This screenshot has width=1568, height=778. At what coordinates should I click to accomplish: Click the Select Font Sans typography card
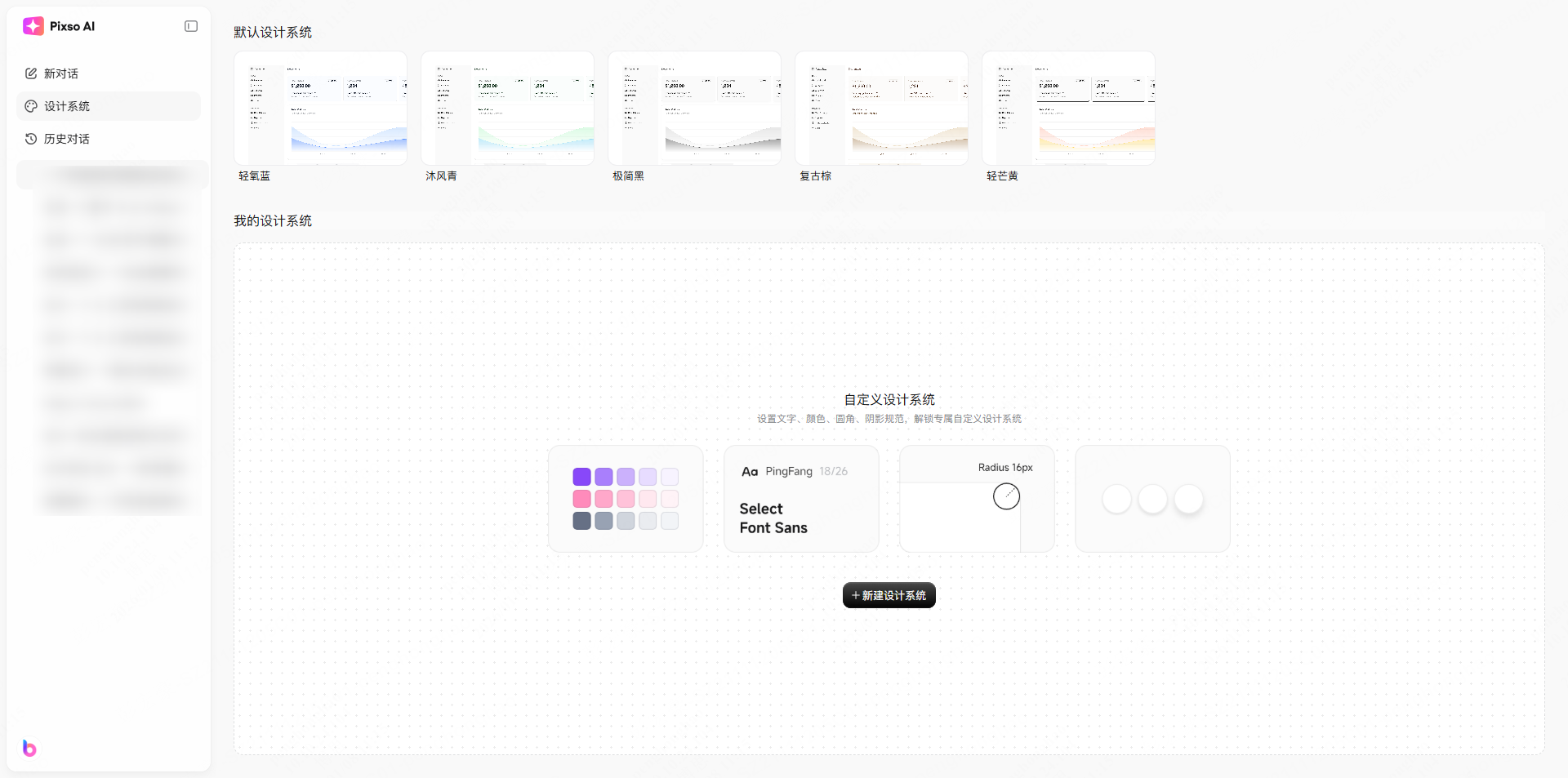(x=801, y=499)
